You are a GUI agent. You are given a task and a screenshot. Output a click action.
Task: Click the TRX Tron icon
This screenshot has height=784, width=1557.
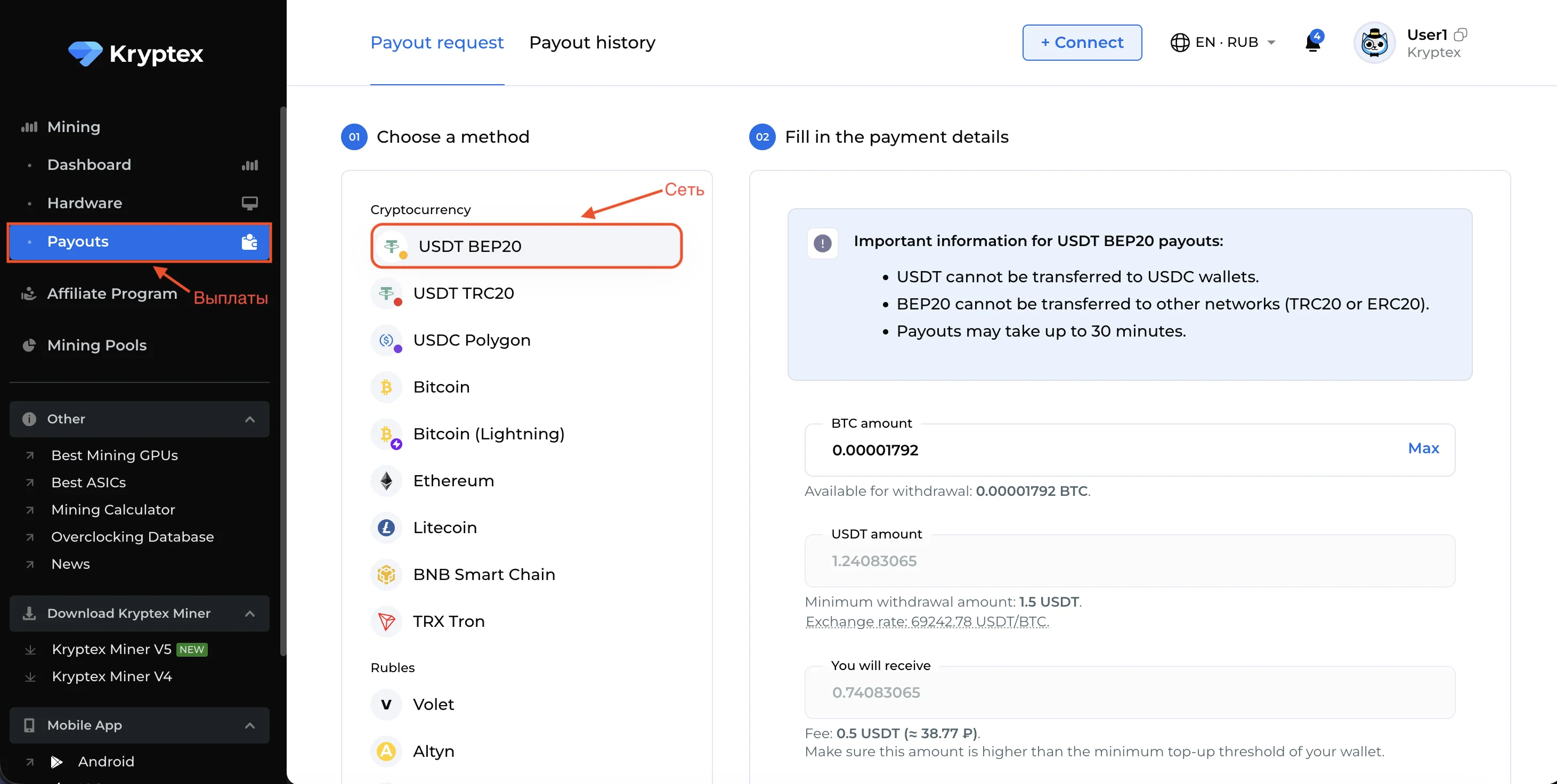tap(386, 622)
